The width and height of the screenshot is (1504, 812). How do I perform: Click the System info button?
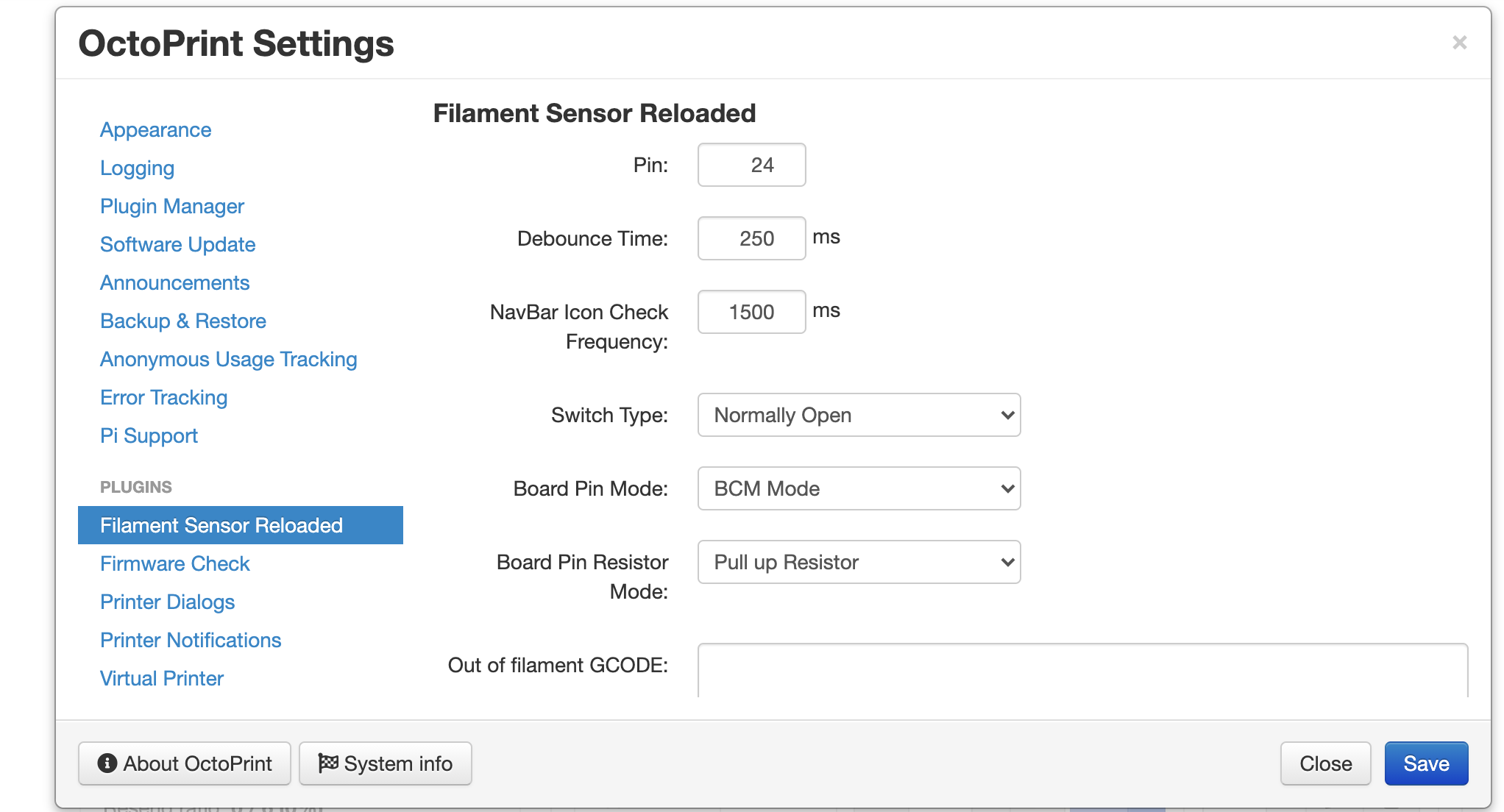[386, 763]
